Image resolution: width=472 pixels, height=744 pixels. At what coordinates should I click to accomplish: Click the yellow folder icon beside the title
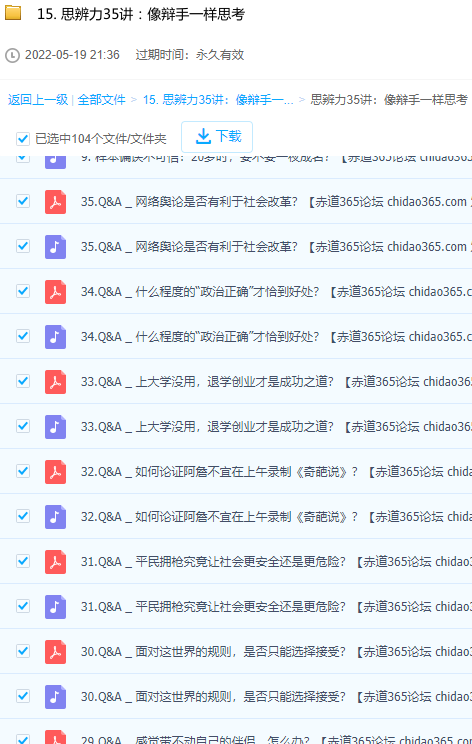(13, 13)
